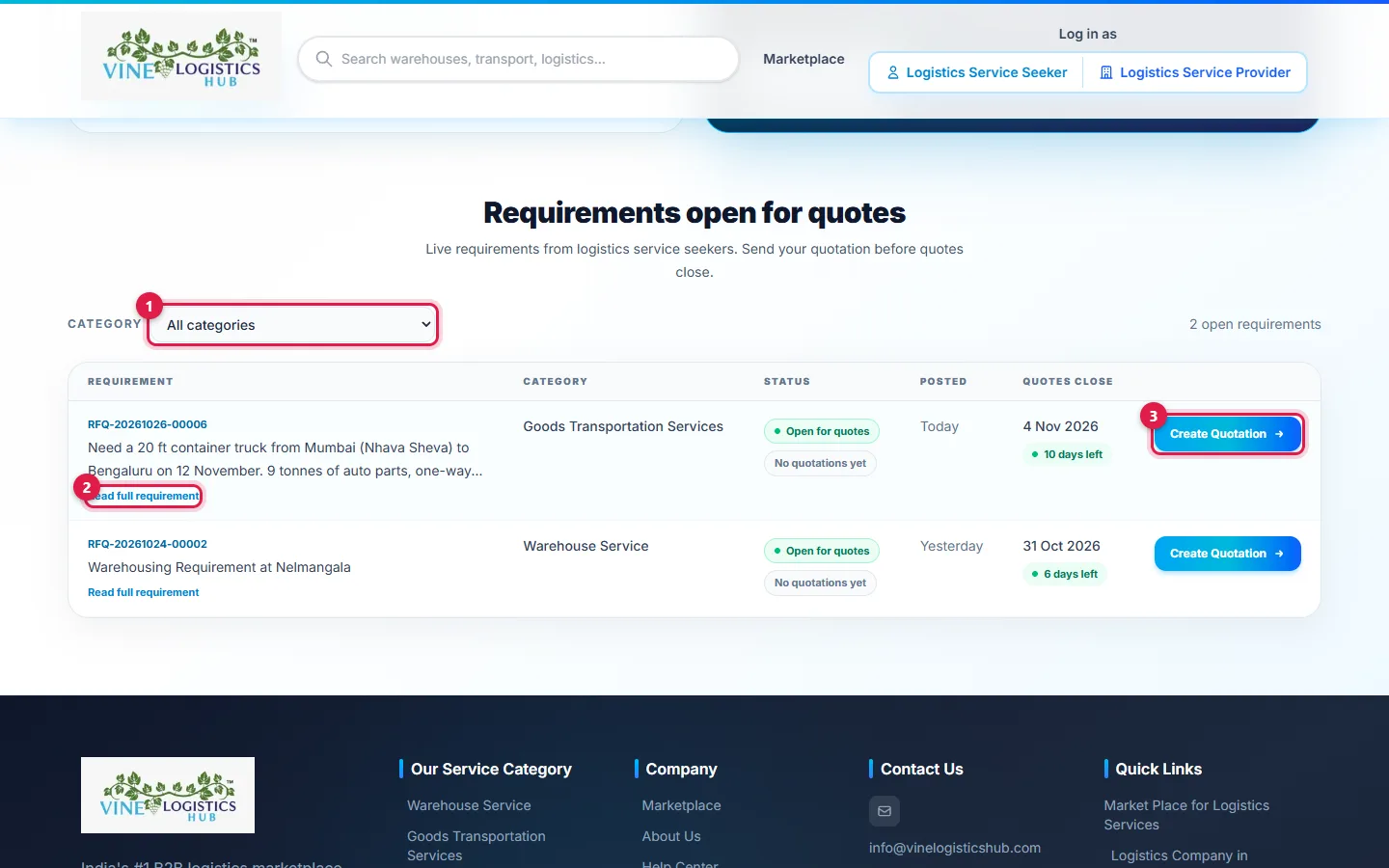This screenshot has height=868, width=1389.
Task: Focus the warehouses search field
Action: point(519,59)
